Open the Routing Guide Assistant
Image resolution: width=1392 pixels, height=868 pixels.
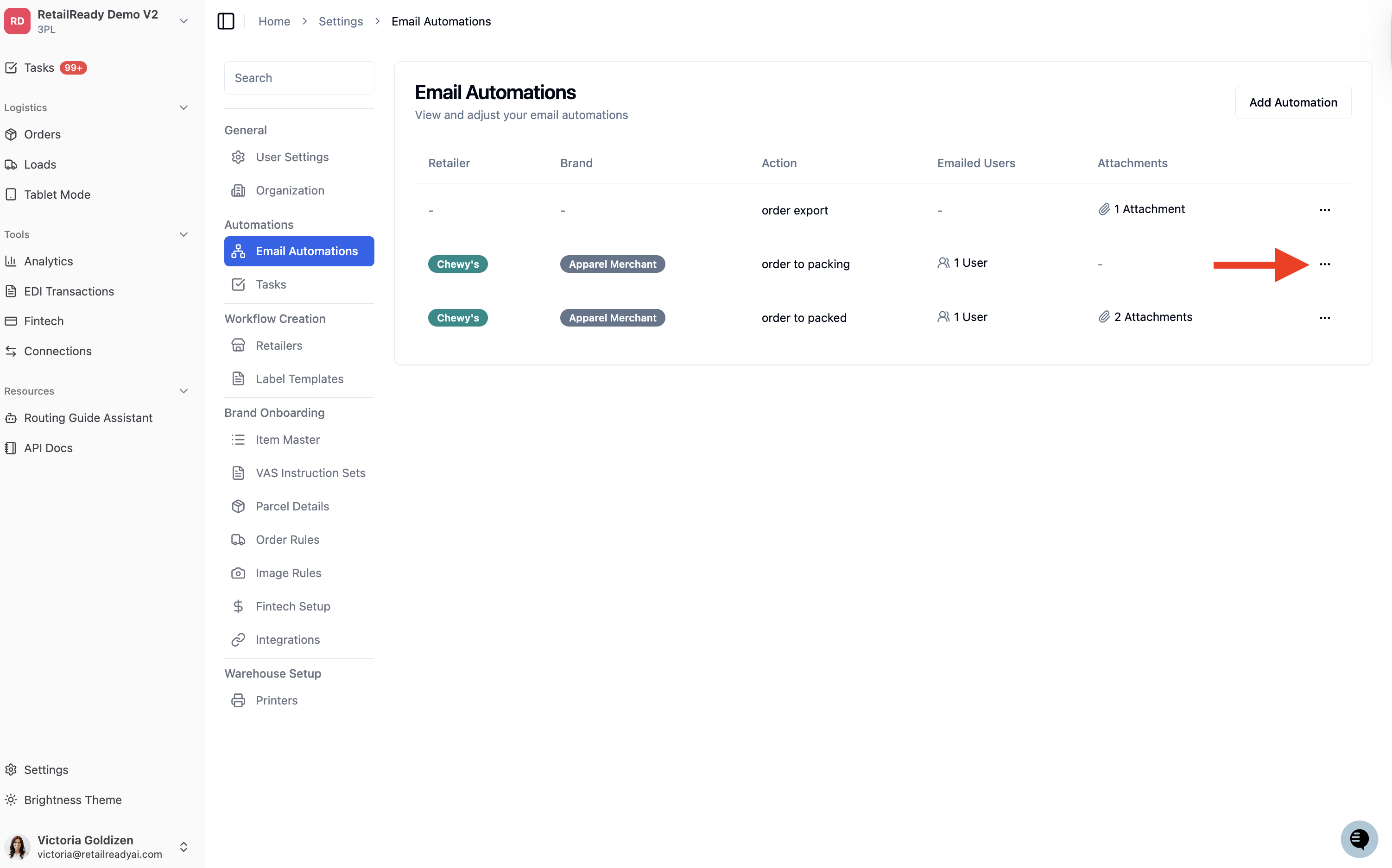[x=89, y=418]
